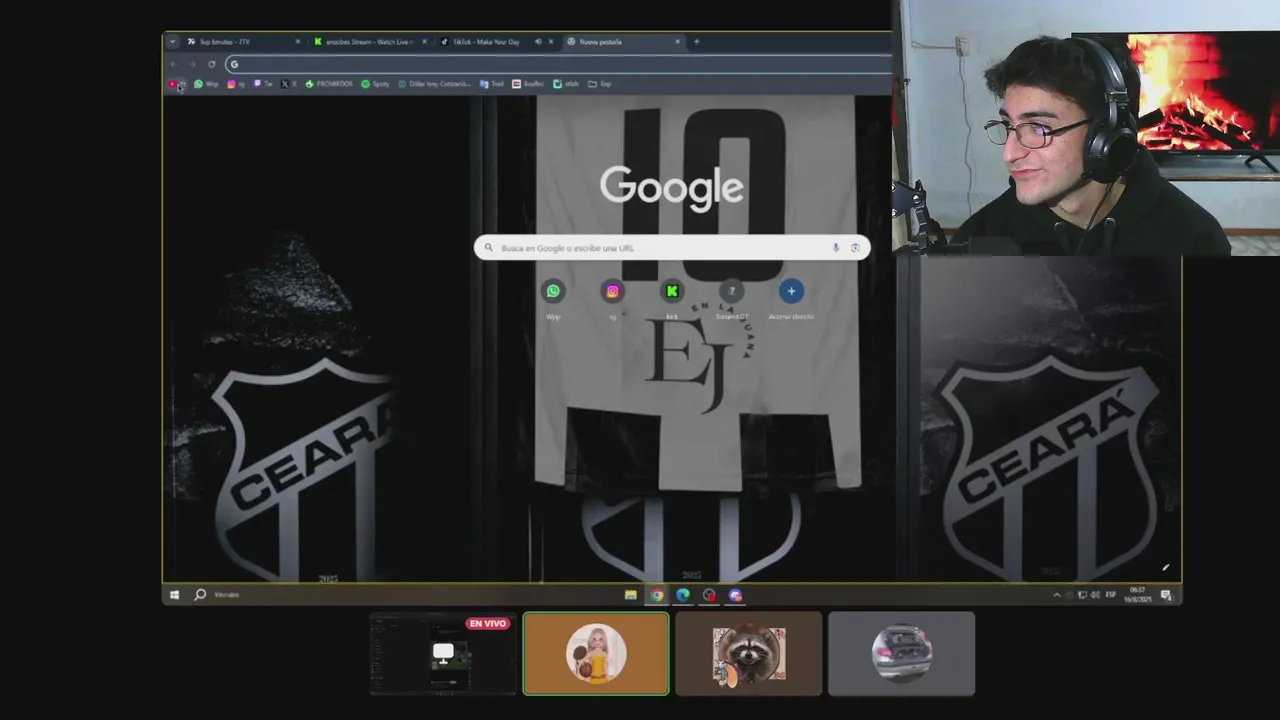Switch the ESP keyboard language indicator

click(x=1111, y=595)
